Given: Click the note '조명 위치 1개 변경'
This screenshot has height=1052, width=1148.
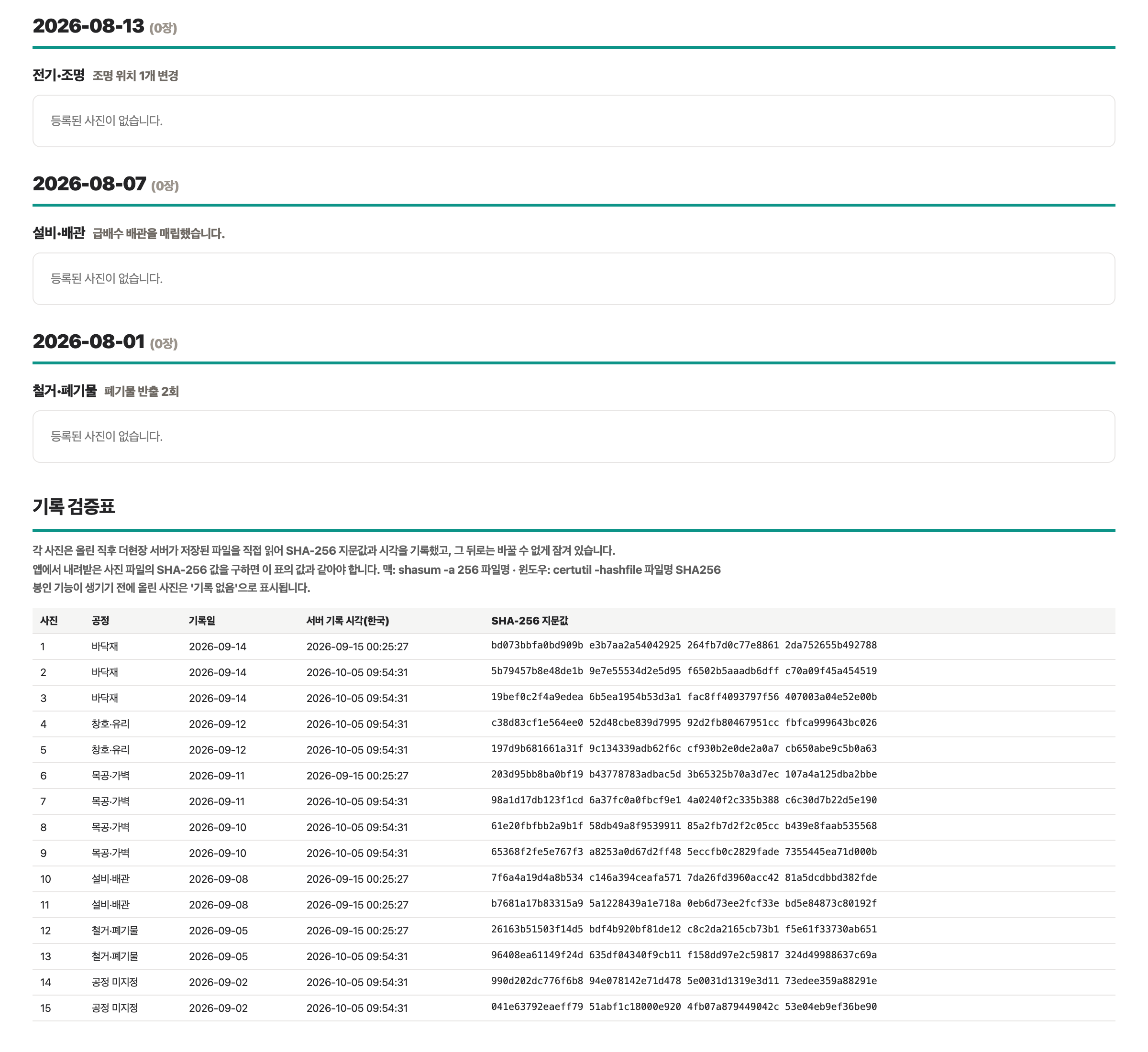Looking at the screenshot, I should [135, 76].
